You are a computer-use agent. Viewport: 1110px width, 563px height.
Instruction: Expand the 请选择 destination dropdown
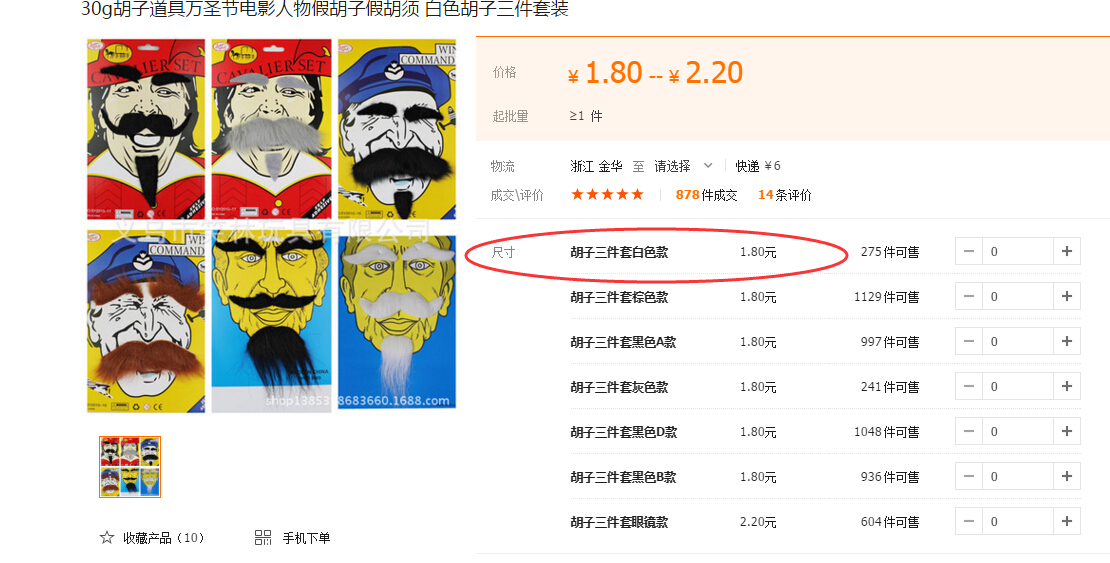[682, 166]
